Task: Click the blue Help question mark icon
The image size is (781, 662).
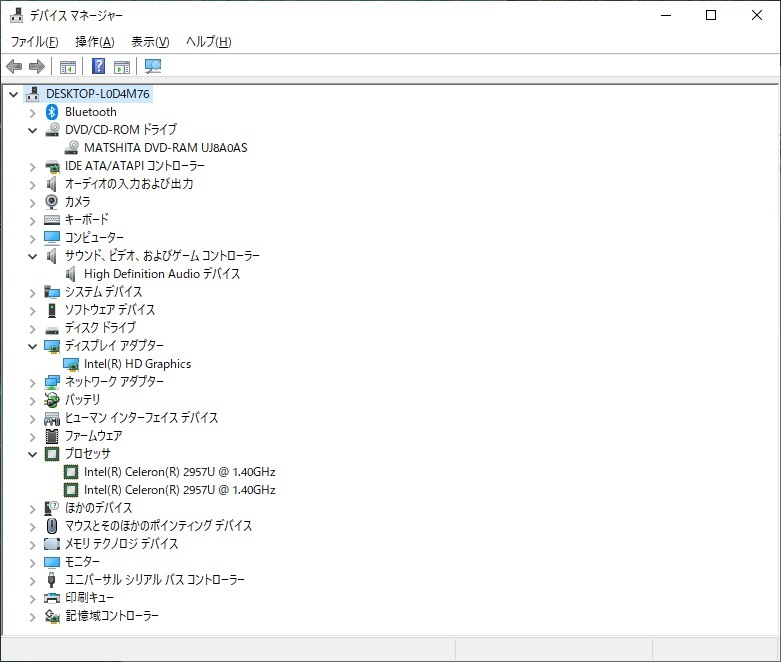Action: (99, 66)
